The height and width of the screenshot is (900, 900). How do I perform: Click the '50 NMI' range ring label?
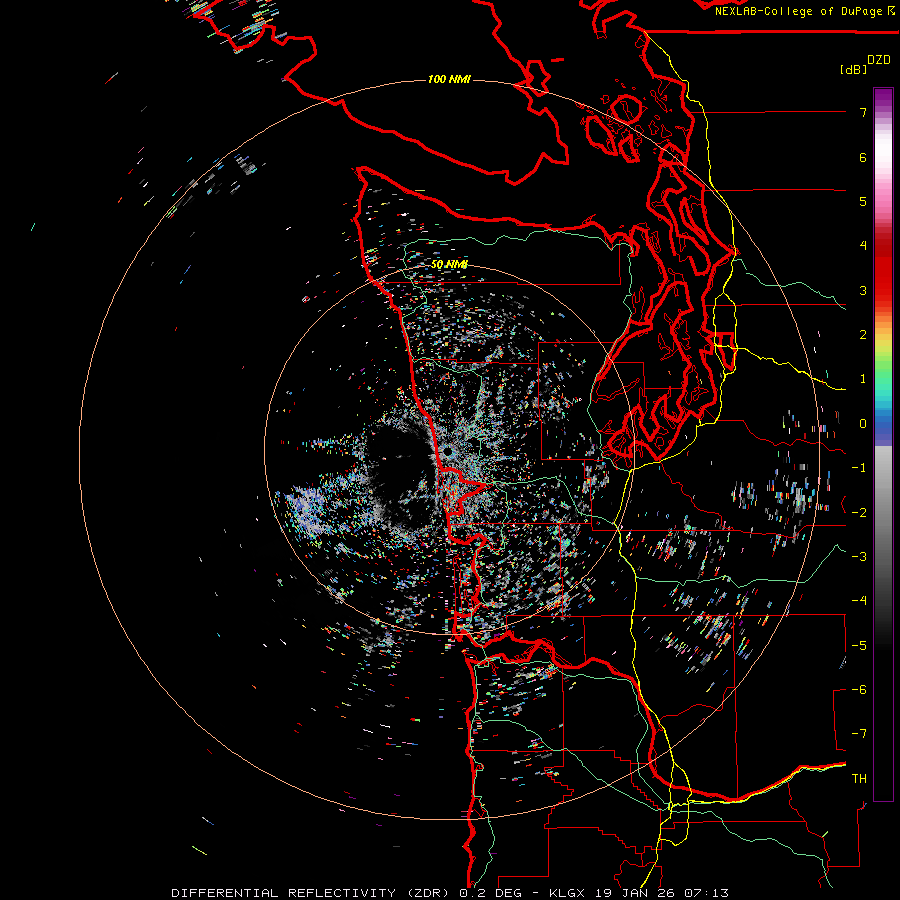(x=449, y=265)
